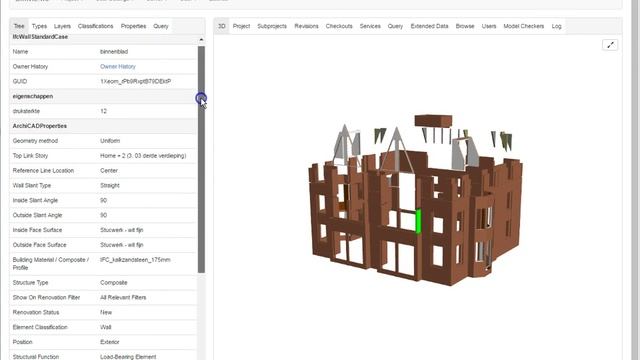This screenshot has height=360, width=640.
Task: Click the Name property label
Action: click(x=20, y=52)
